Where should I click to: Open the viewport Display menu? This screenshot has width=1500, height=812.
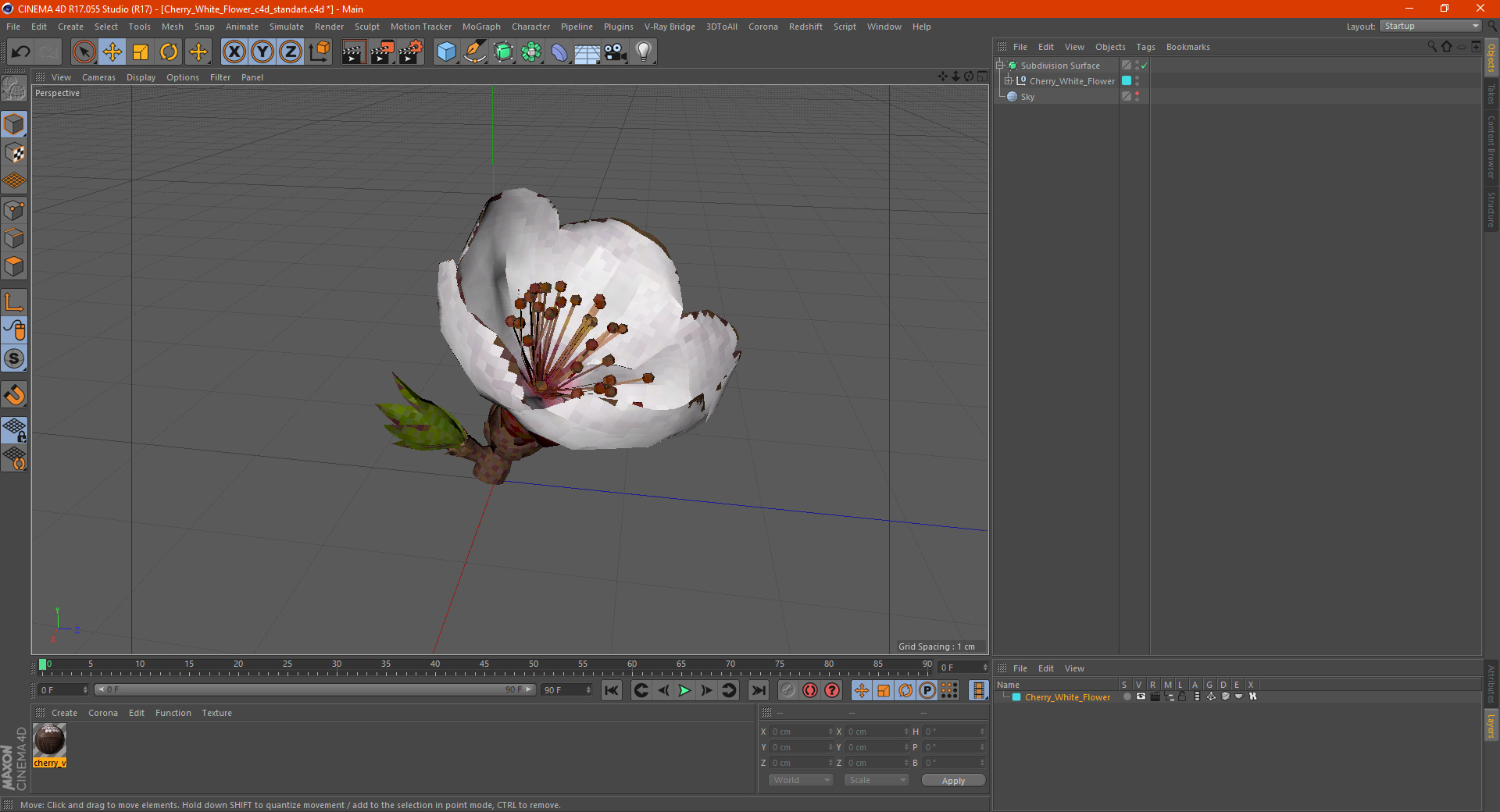pos(141,77)
